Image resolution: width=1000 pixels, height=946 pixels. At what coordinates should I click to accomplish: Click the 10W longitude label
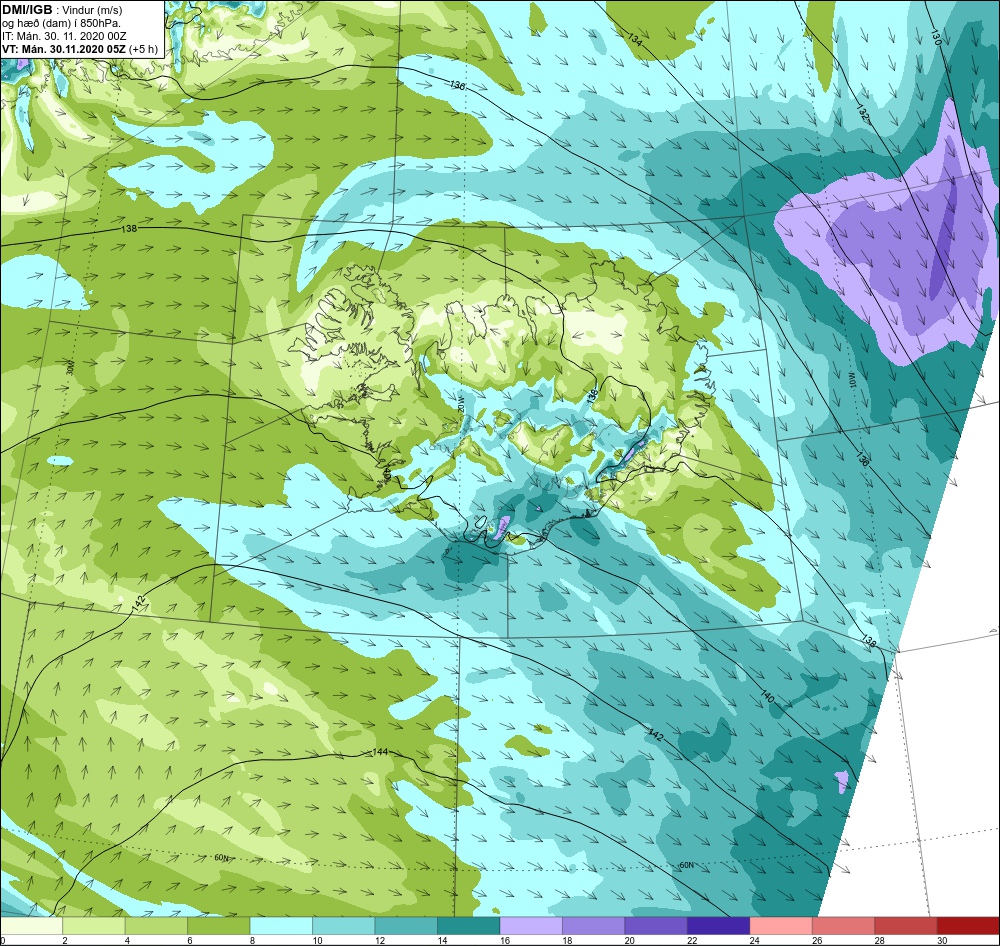853,381
